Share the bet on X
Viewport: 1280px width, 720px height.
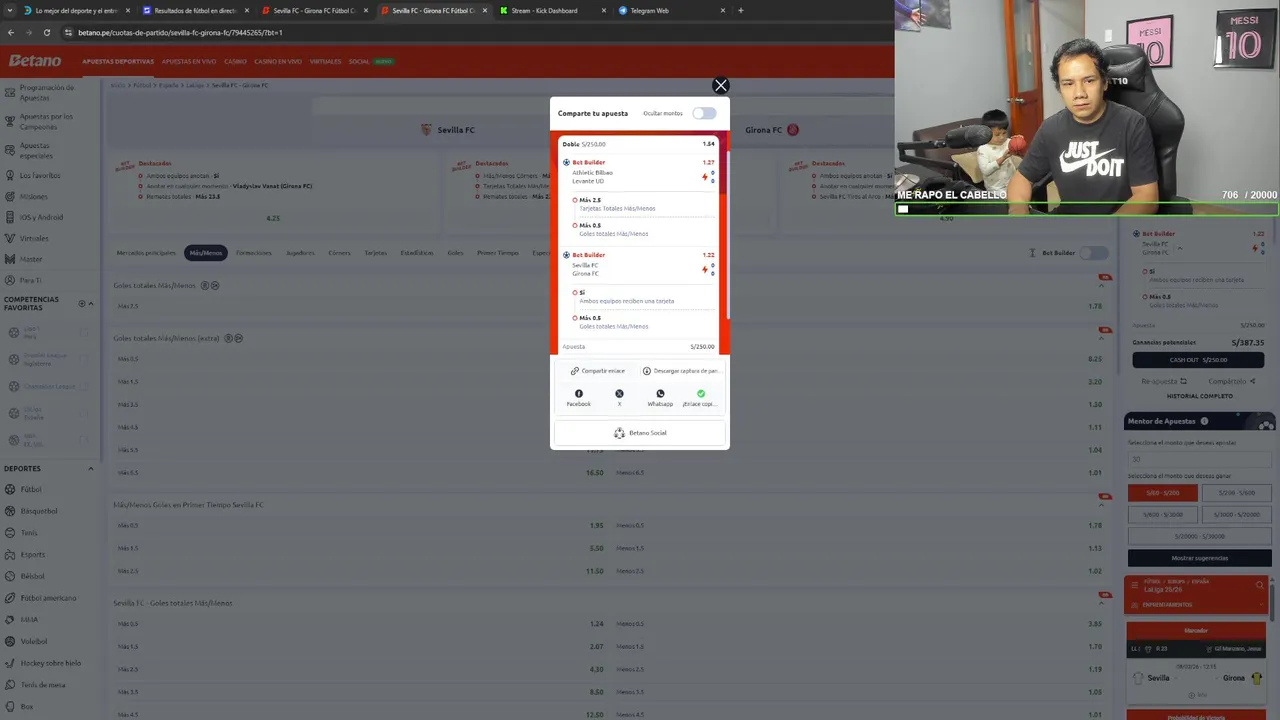[619, 397]
